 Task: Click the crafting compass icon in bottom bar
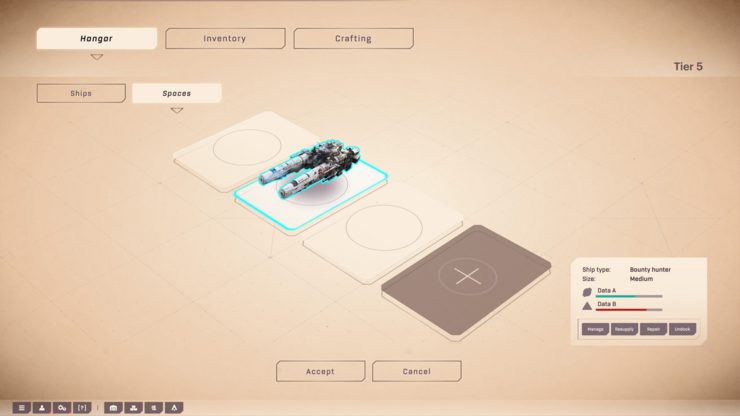pos(174,408)
